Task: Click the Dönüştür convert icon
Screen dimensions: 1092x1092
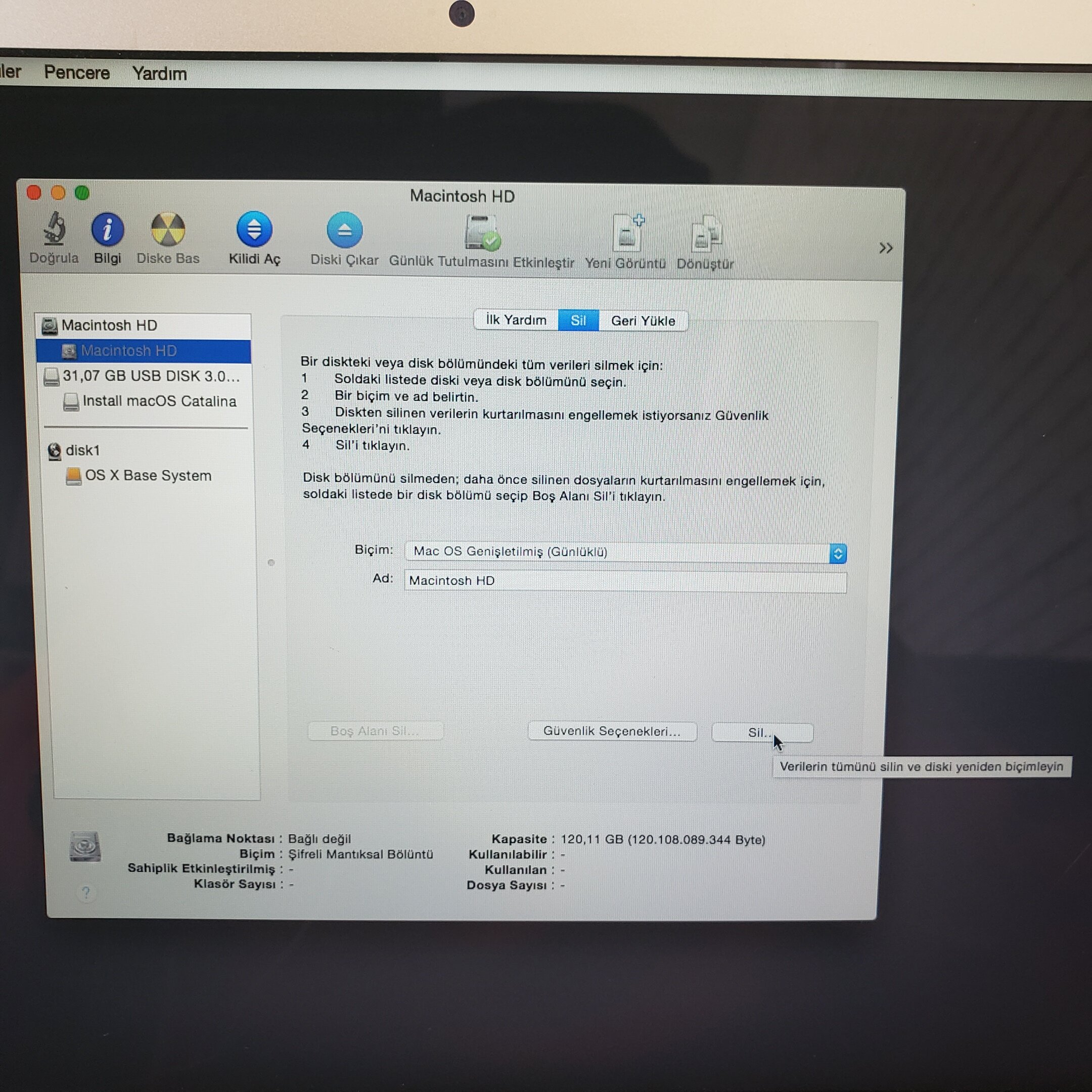Action: [706, 235]
